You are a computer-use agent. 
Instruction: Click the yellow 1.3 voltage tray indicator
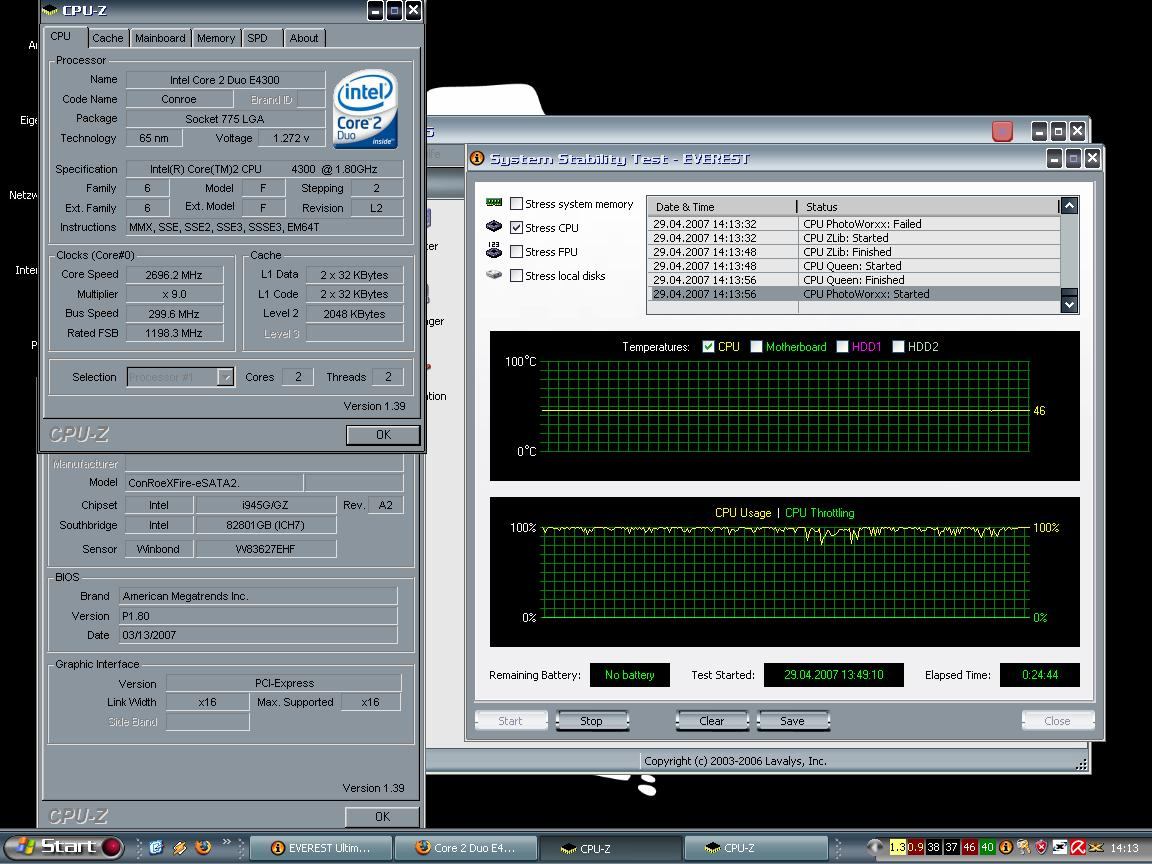[x=897, y=847]
